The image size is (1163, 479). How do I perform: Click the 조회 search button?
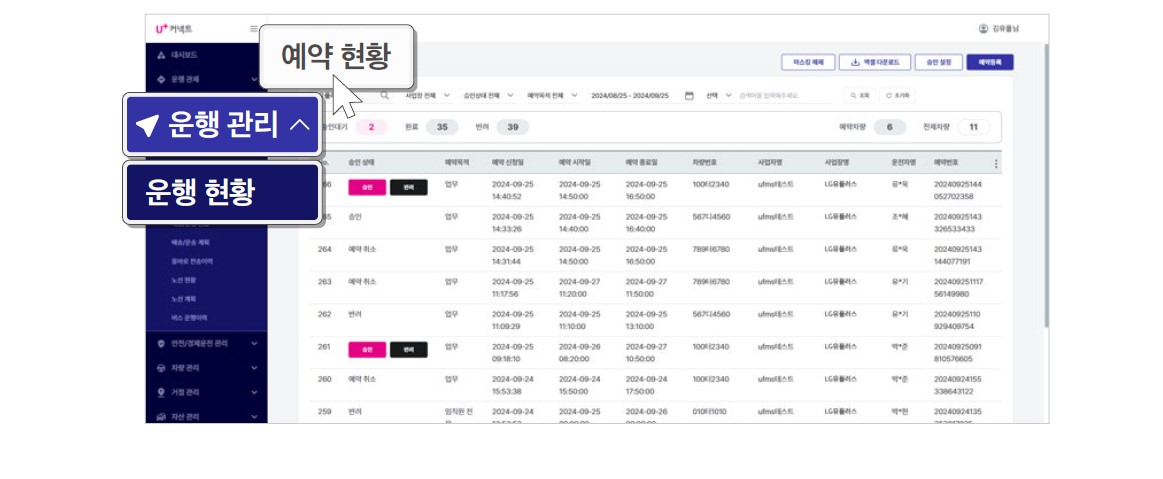860,96
